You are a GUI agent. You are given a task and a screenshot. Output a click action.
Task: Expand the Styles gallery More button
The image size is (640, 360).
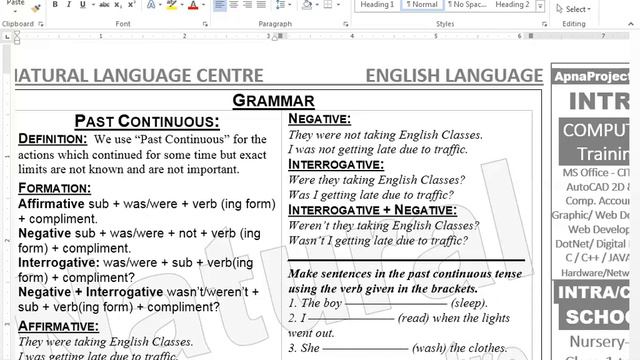point(540,6)
